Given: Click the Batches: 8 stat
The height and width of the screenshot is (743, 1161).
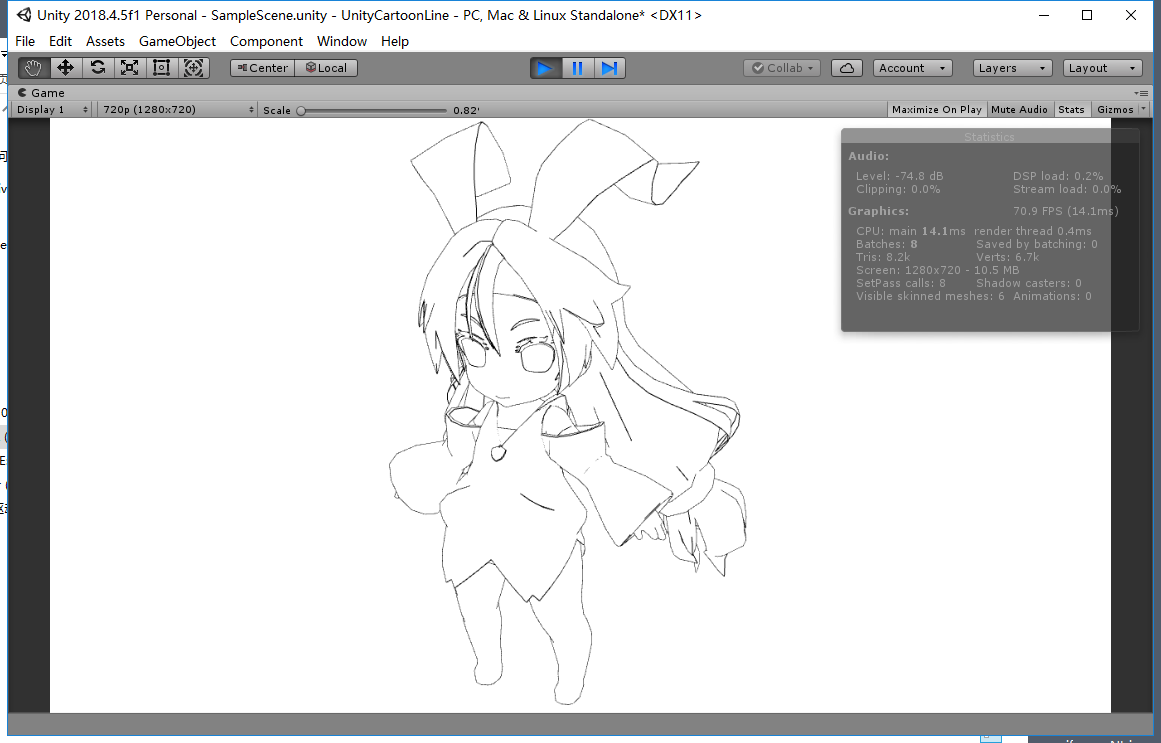Looking at the screenshot, I should tap(886, 244).
